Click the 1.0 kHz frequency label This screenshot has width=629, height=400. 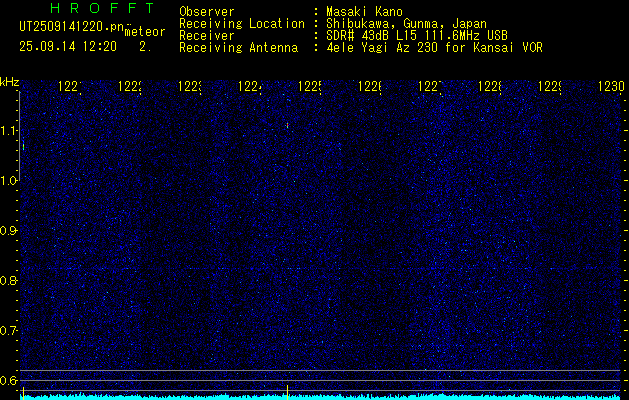coord(8,181)
